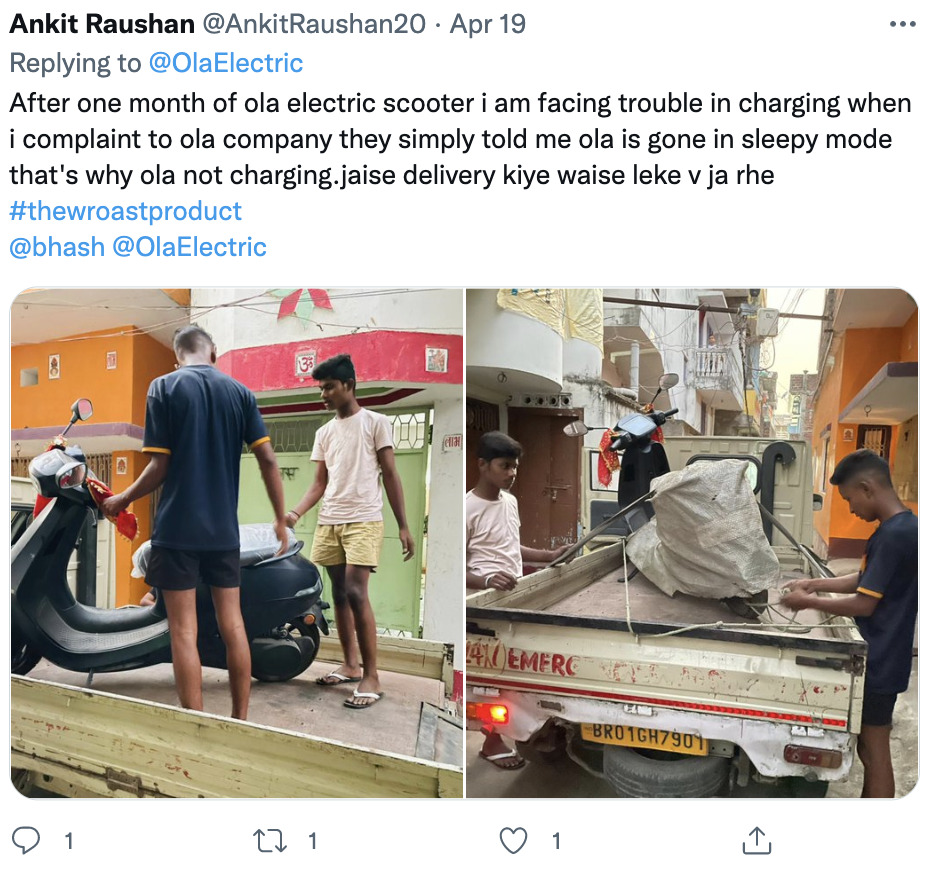This screenshot has width=930, height=876.
Task: Click the #thewroastproduct hashtag
Action: pyautogui.click(x=126, y=211)
